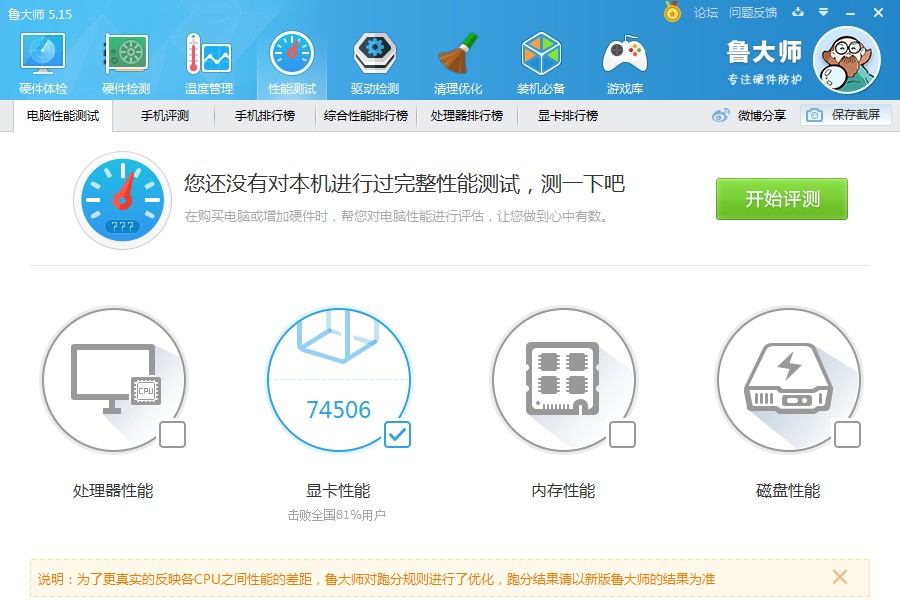The width and height of the screenshot is (900, 600).
Task: Open the 问题反馈 feedback link
Action: 752,13
